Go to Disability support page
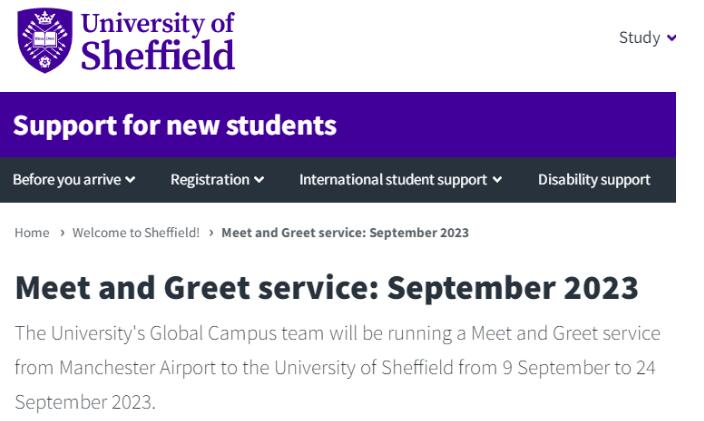Viewport: 704px width, 421px height. tap(594, 180)
